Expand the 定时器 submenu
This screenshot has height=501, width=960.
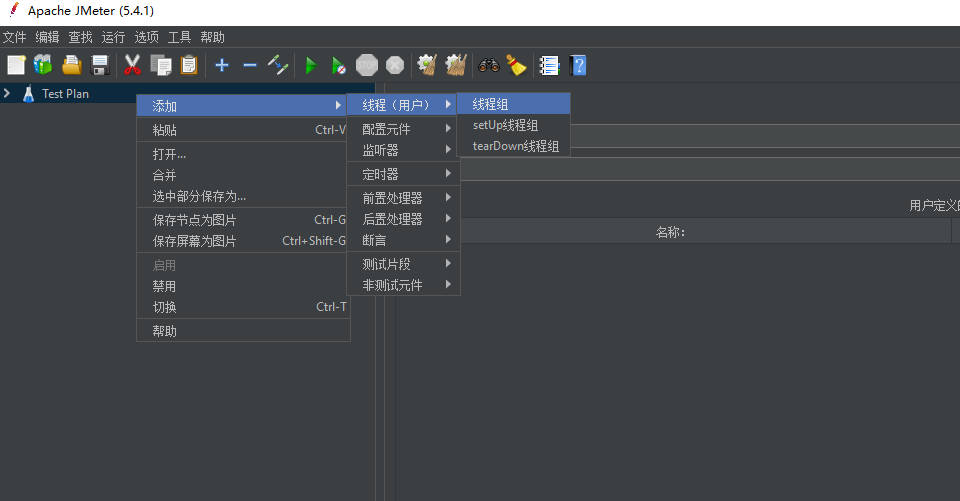403,174
